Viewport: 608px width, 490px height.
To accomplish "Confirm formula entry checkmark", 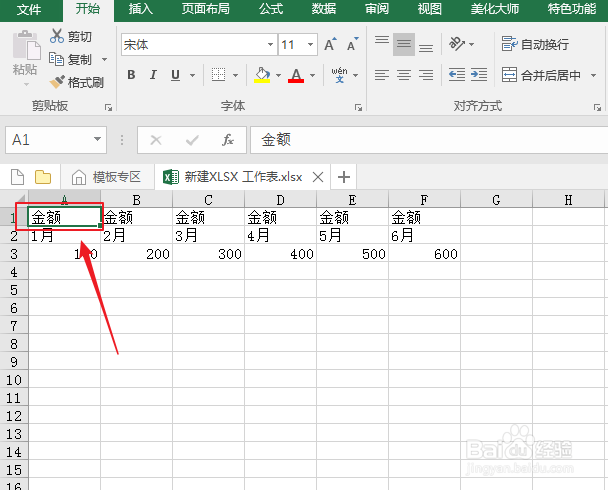I will [192, 140].
